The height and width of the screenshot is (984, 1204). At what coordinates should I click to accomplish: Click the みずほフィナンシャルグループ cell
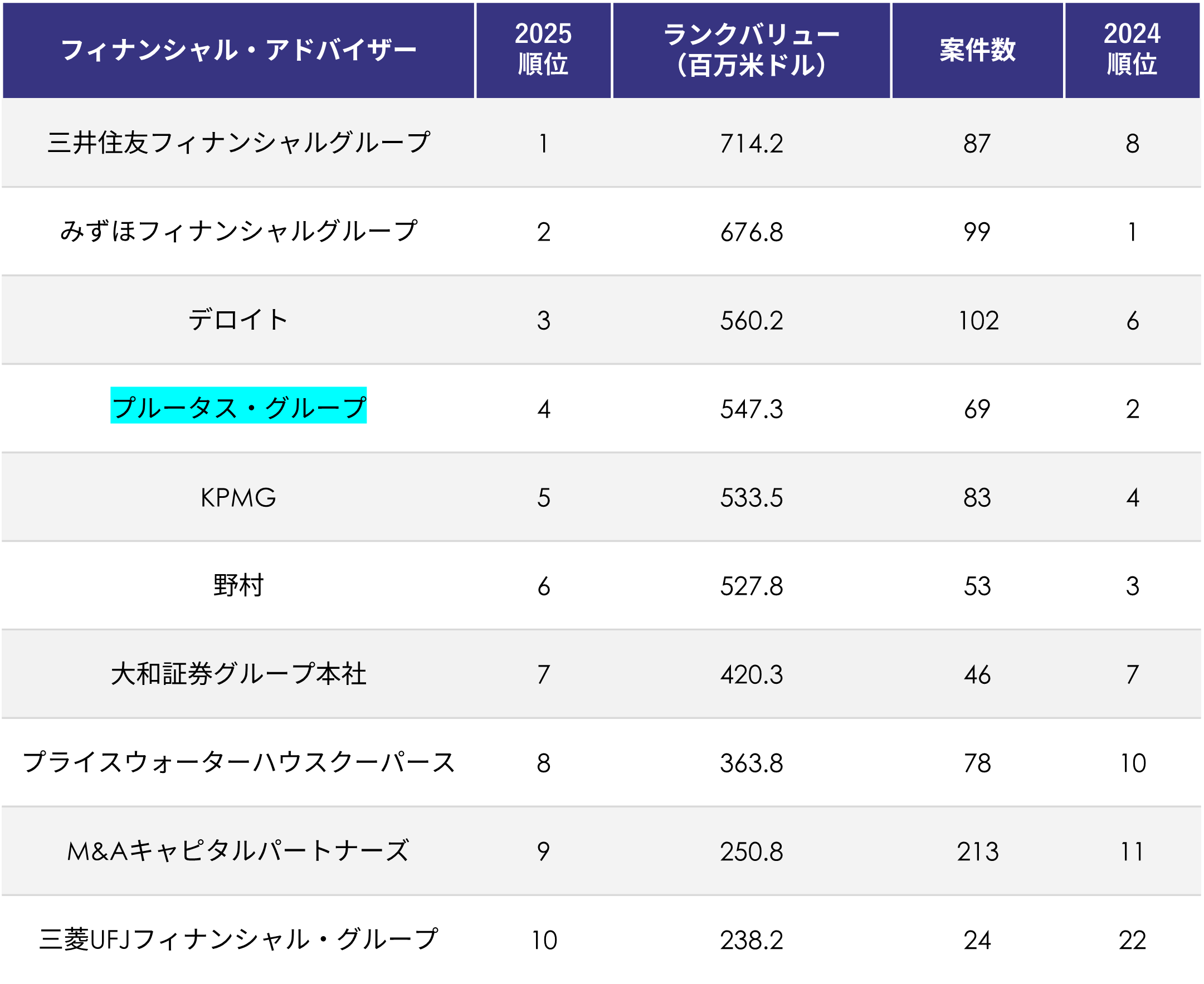pos(238,231)
